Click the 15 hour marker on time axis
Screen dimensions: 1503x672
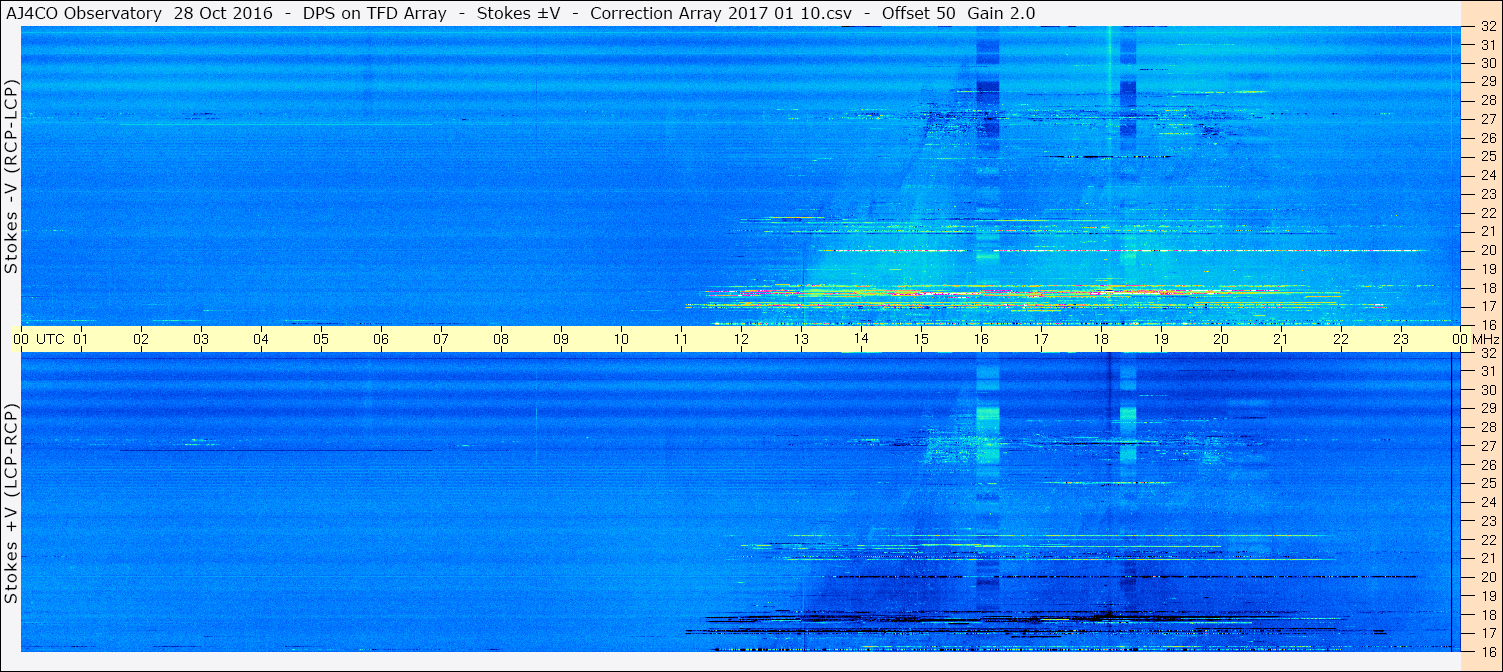(x=922, y=340)
